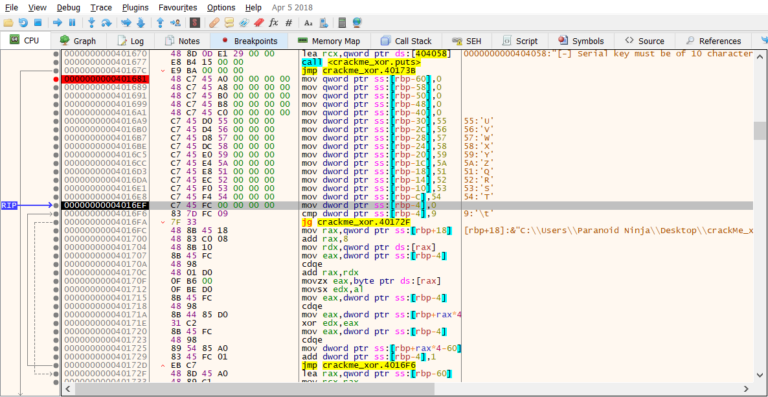This screenshot has width=768, height=397.
Task: Toggle breakpoint bullet at address 0000000000401729
Action: click(x=56, y=357)
